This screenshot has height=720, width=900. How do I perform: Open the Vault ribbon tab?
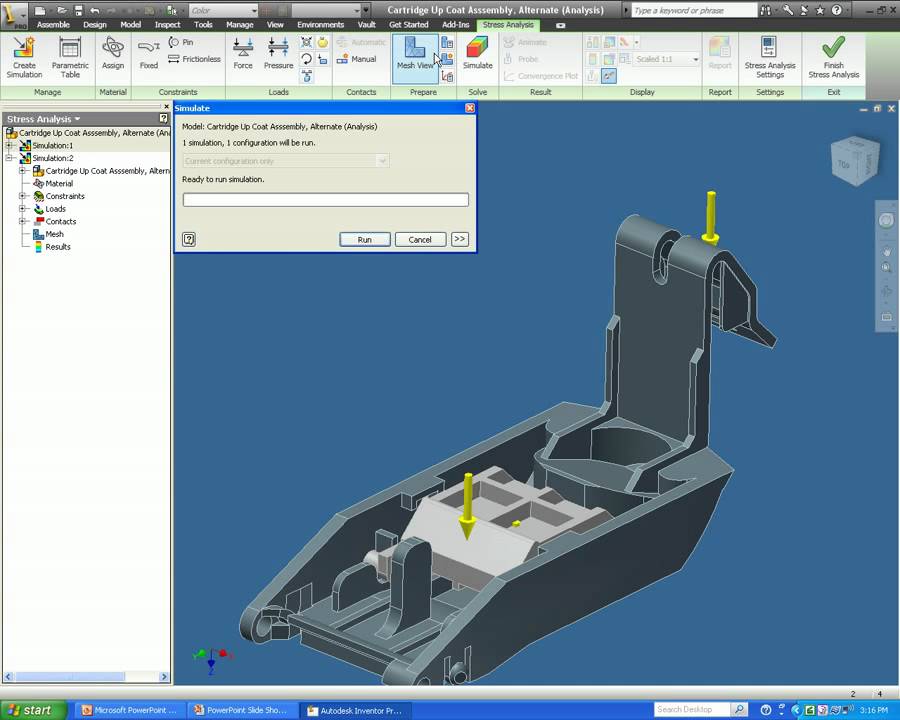click(366, 25)
